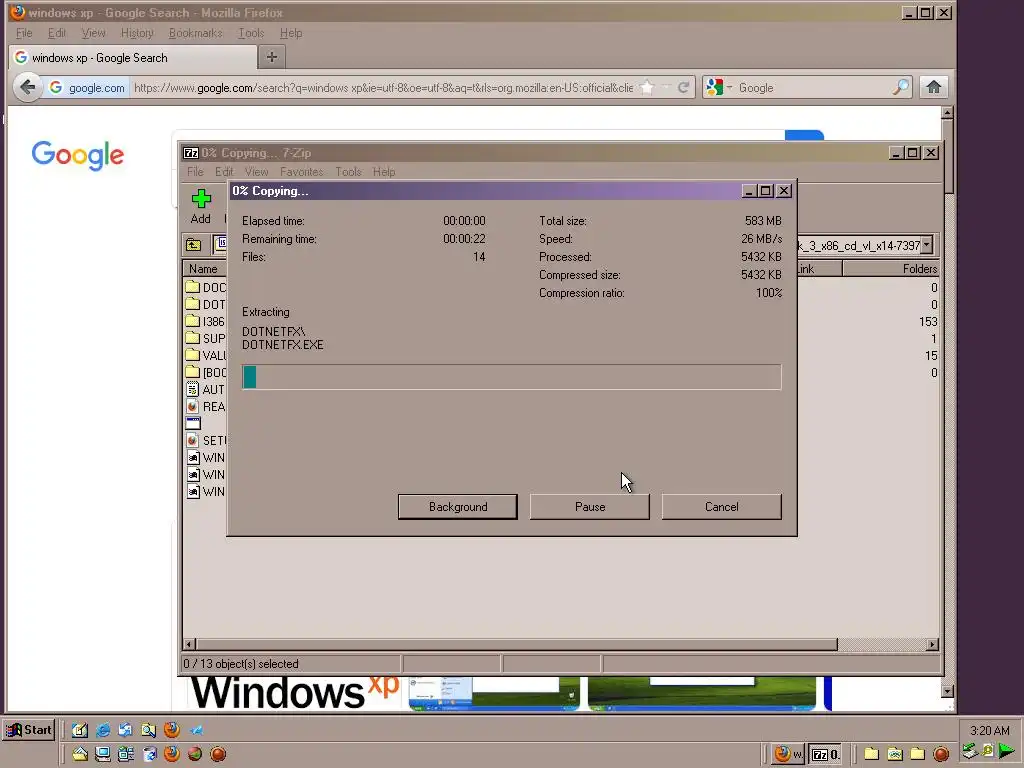Click the search magnifier icon in Firefox

901,88
